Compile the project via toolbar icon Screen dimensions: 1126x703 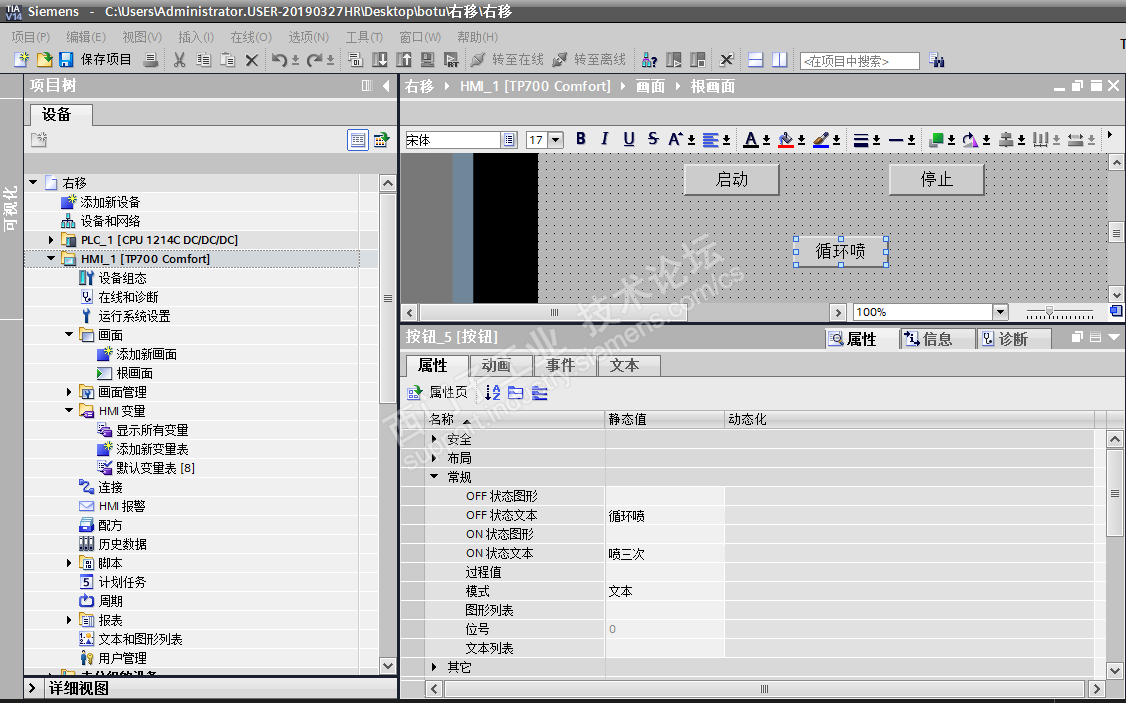[355, 60]
